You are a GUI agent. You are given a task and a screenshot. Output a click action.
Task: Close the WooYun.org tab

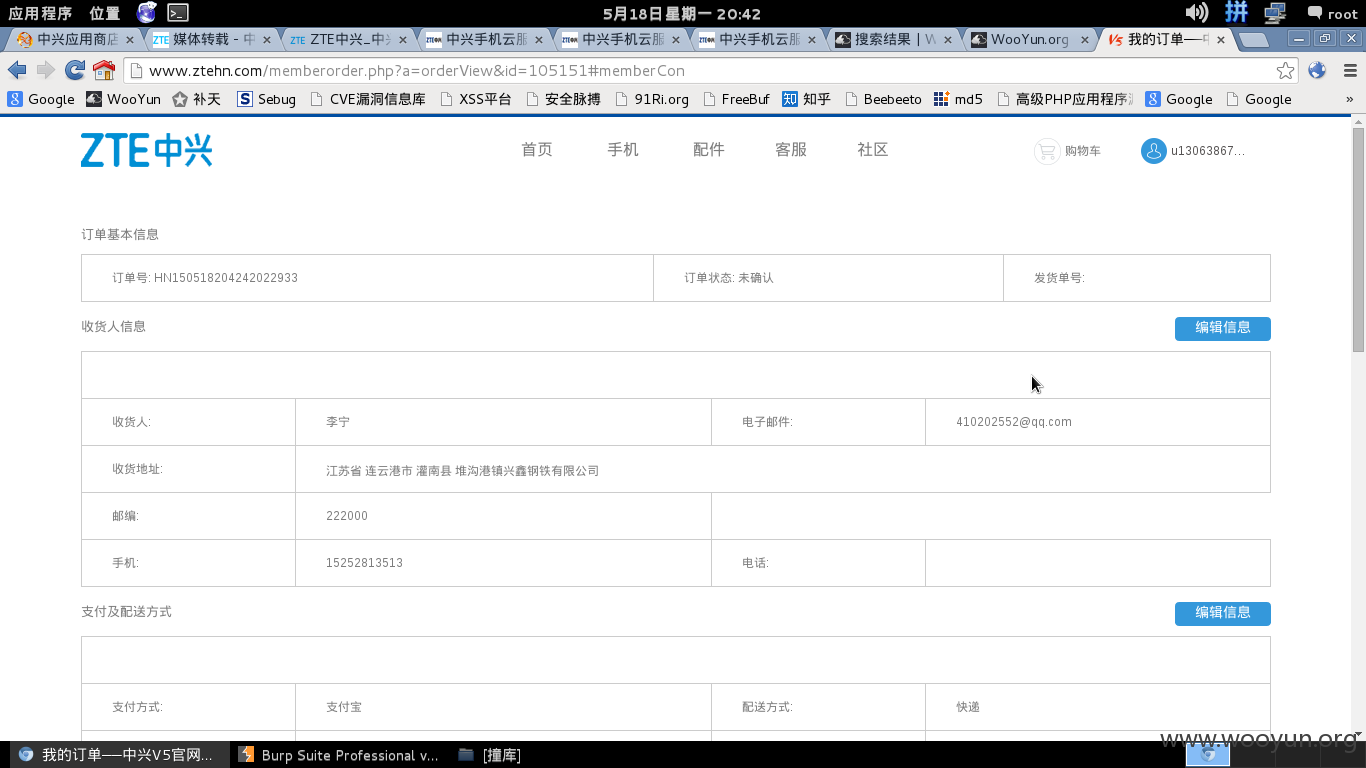(x=1085, y=40)
